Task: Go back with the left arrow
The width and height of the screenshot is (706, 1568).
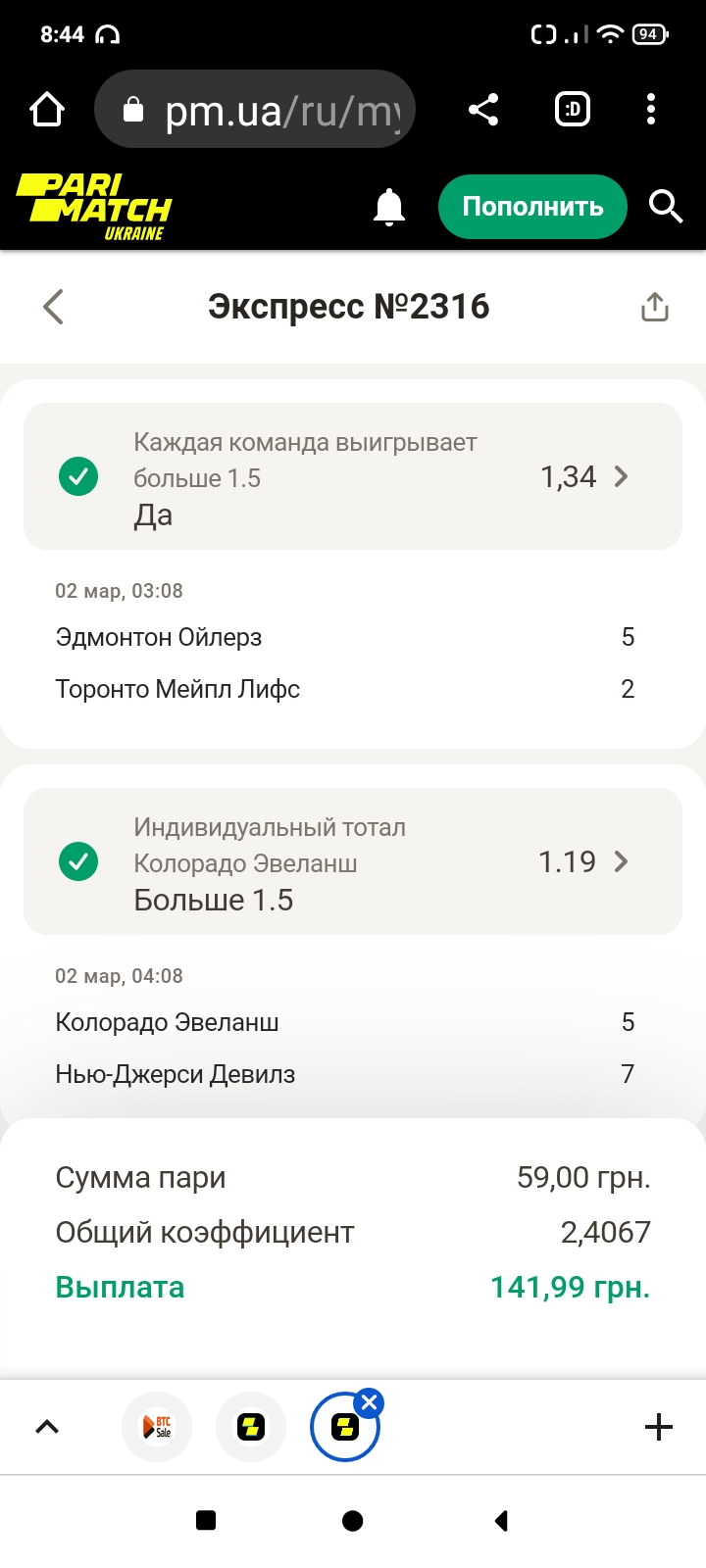Action: pos(53,307)
